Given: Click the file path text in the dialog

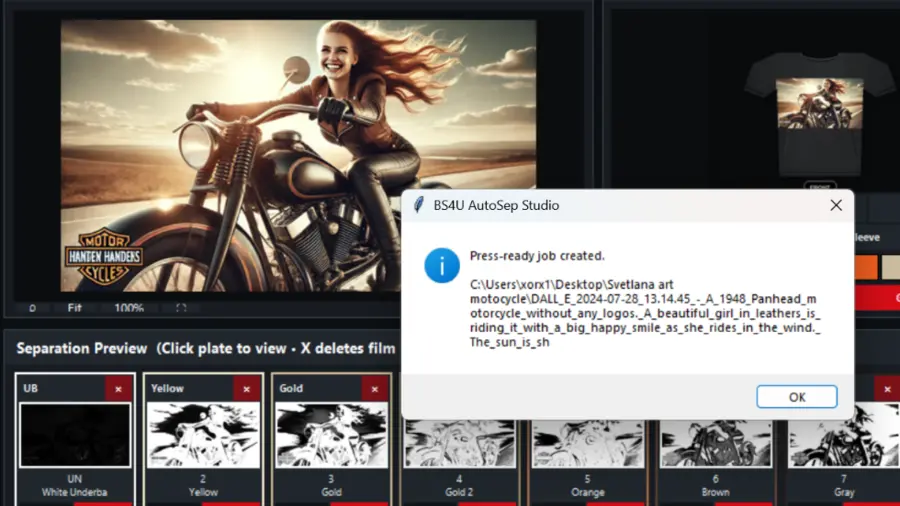Looking at the screenshot, I should 645,313.
